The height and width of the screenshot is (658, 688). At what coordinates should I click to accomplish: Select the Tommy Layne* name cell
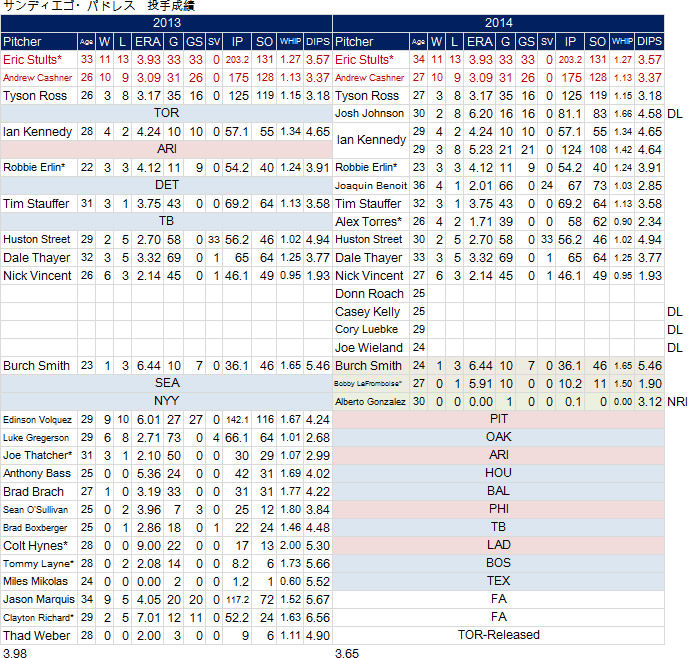point(39,564)
